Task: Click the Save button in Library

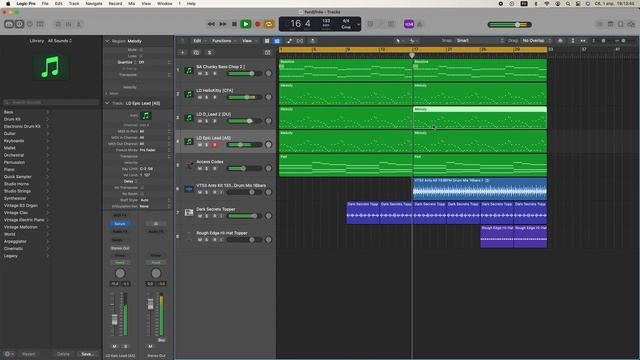Action: pyautogui.click(x=87, y=354)
